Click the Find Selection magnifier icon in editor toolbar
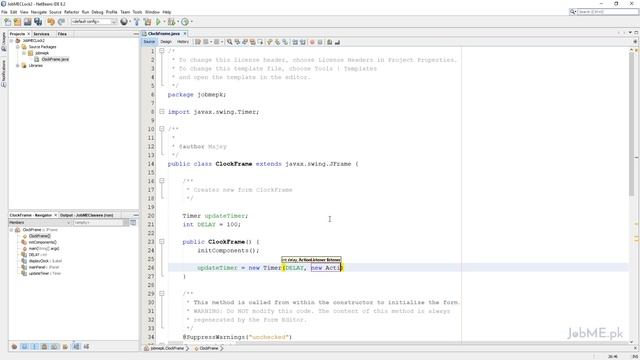The image size is (640, 360). [x=229, y=42]
